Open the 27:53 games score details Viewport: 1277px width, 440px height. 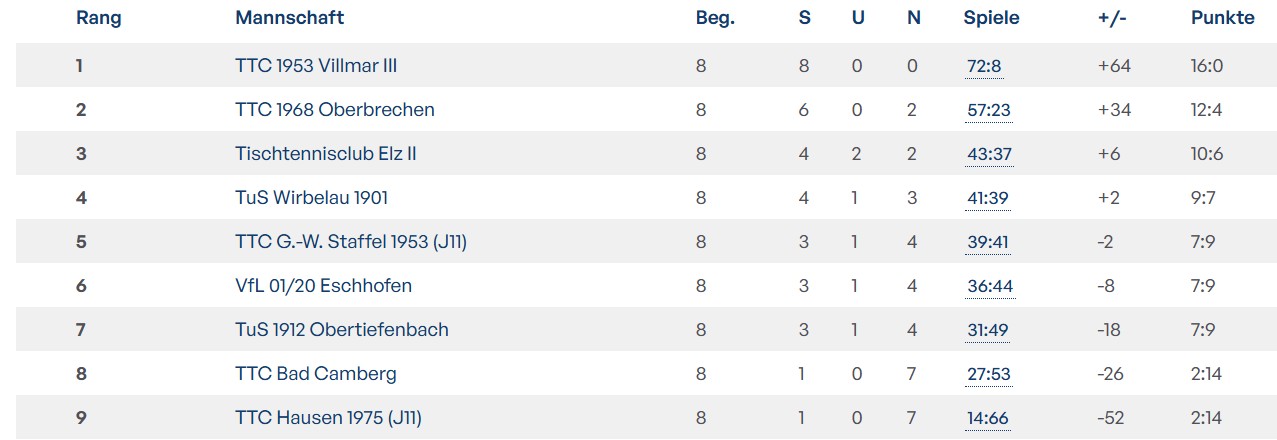(989, 375)
